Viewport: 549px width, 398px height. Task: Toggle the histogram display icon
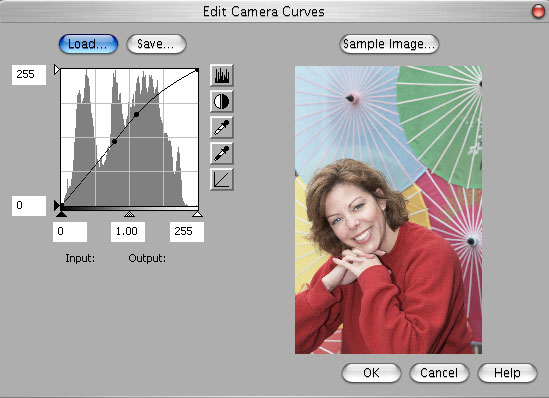[222, 75]
